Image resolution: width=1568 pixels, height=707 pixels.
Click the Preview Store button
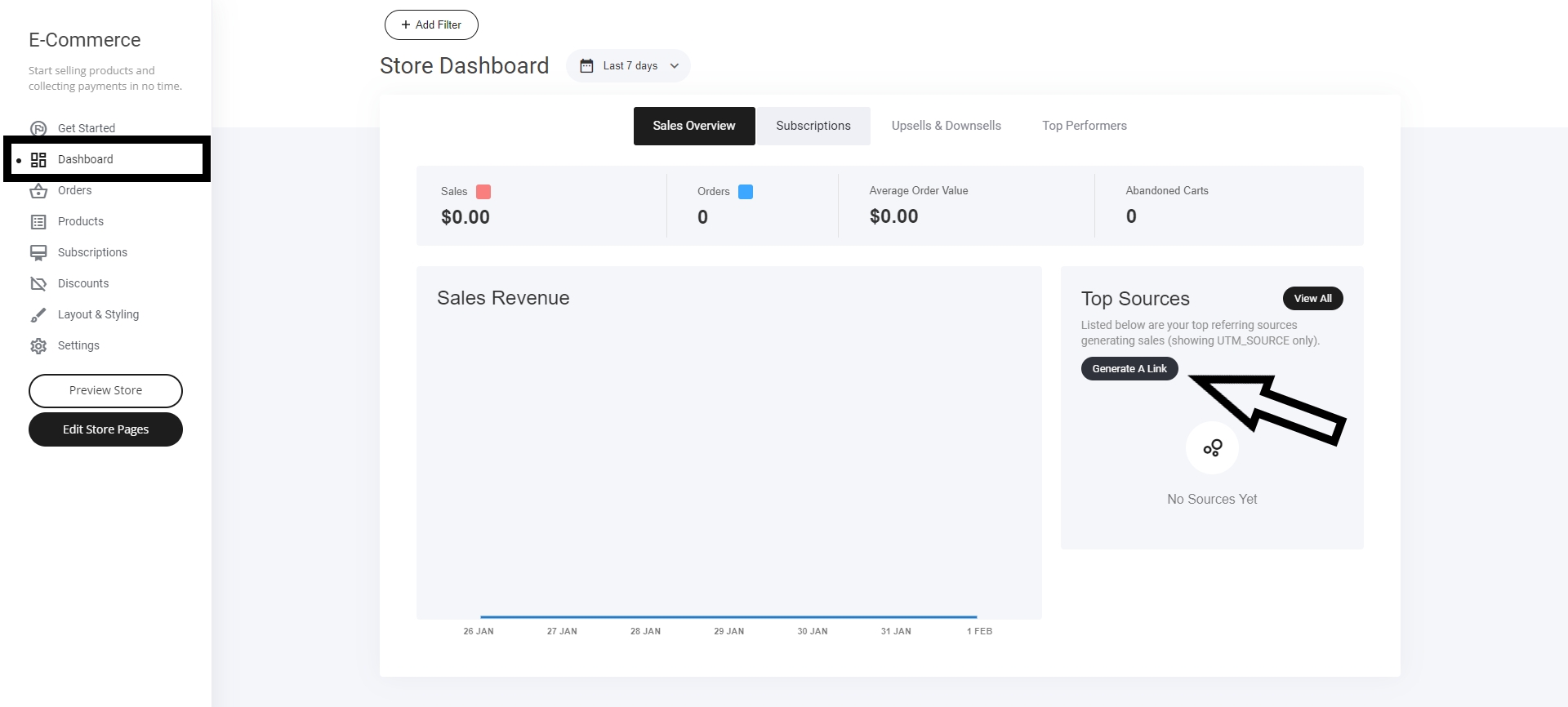pyautogui.click(x=105, y=391)
